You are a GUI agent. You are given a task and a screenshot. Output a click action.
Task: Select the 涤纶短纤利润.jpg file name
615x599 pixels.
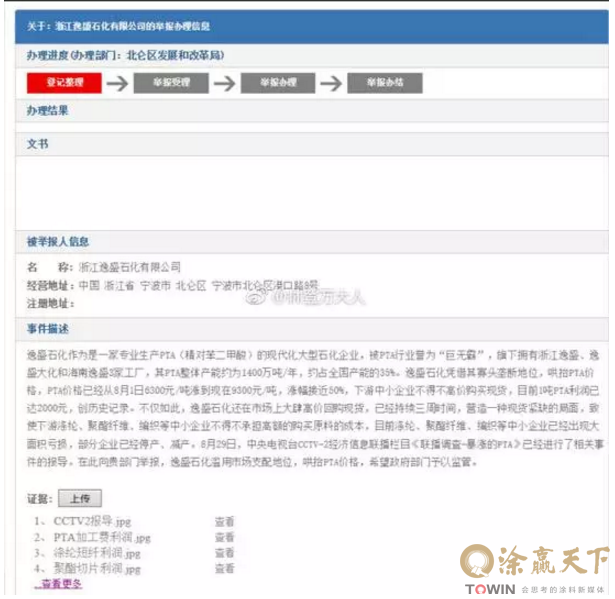[97, 553]
